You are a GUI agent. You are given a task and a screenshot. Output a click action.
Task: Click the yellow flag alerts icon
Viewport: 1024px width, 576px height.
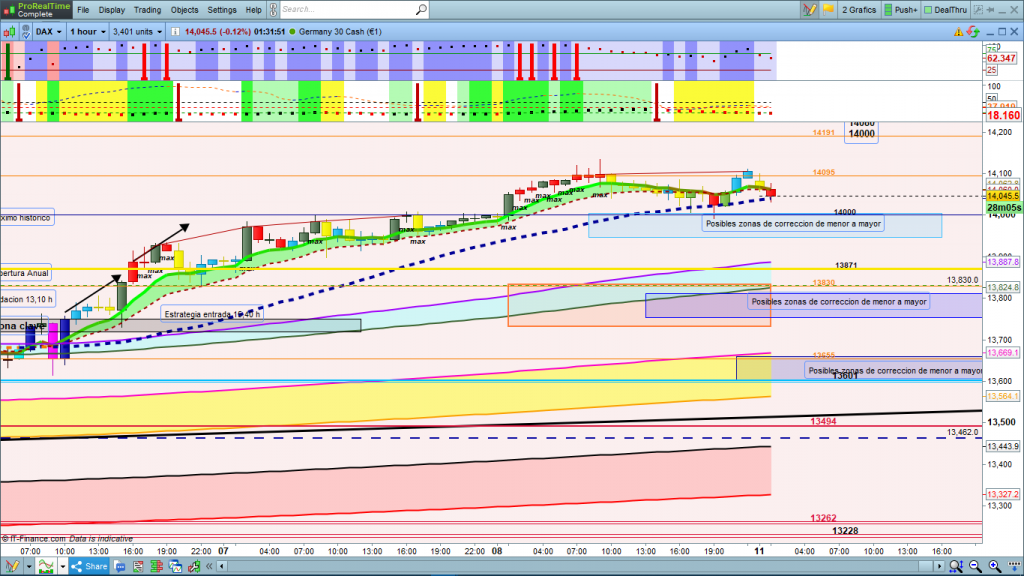(828, 10)
